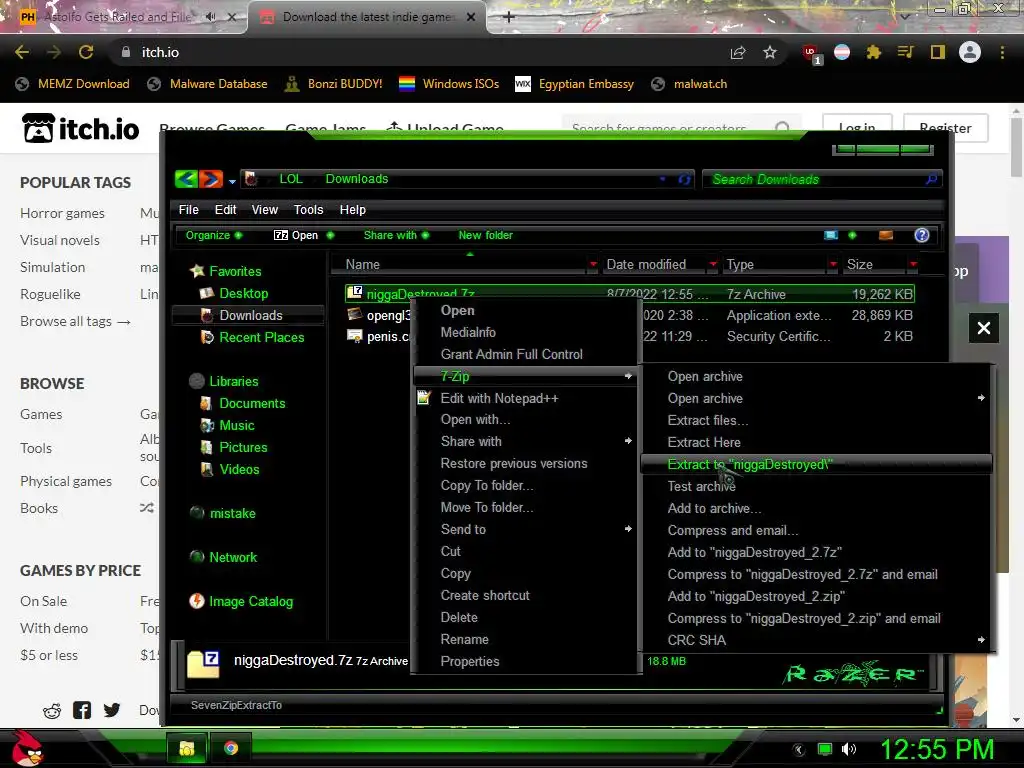Select Properties in the context menu
Image resolution: width=1024 pixels, height=768 pixels.
point(470,661)
